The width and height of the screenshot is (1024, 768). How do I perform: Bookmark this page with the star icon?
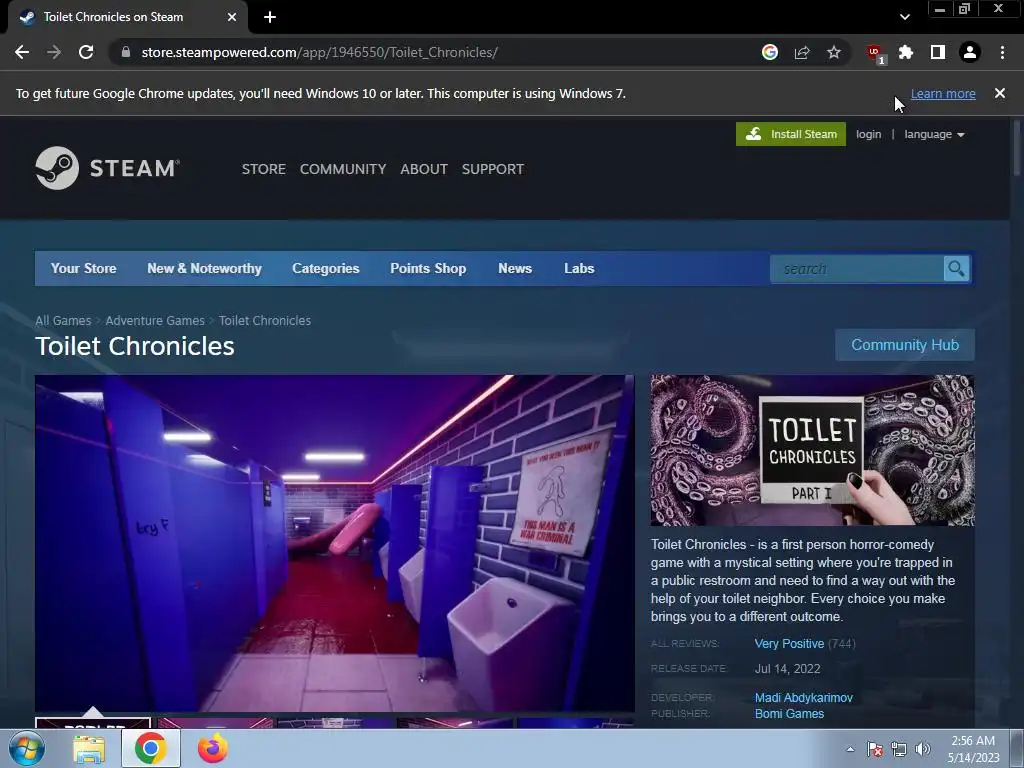(x=834, y=52)
